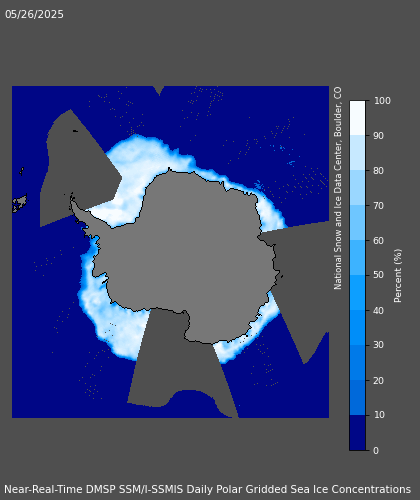Select the dark navy 0–10 percent colorbar segment
This screenshot has height=500, width=420.
pos(357,433)
